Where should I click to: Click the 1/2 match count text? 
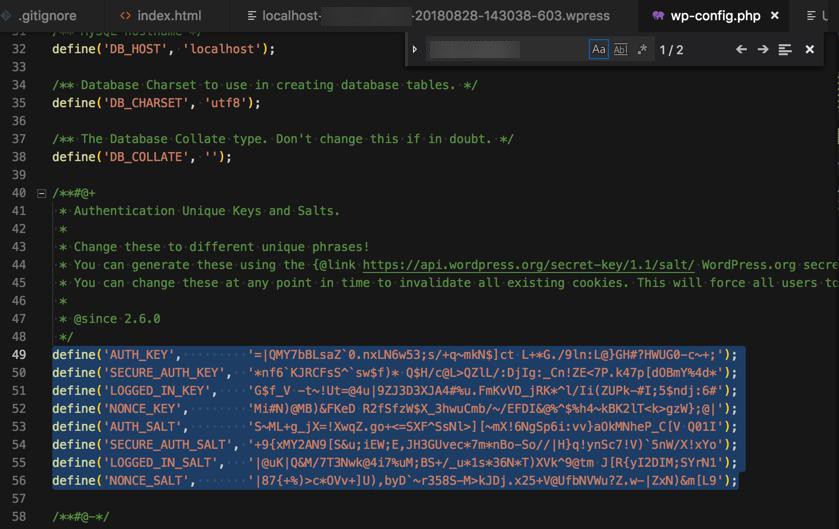tap(671, 50)
